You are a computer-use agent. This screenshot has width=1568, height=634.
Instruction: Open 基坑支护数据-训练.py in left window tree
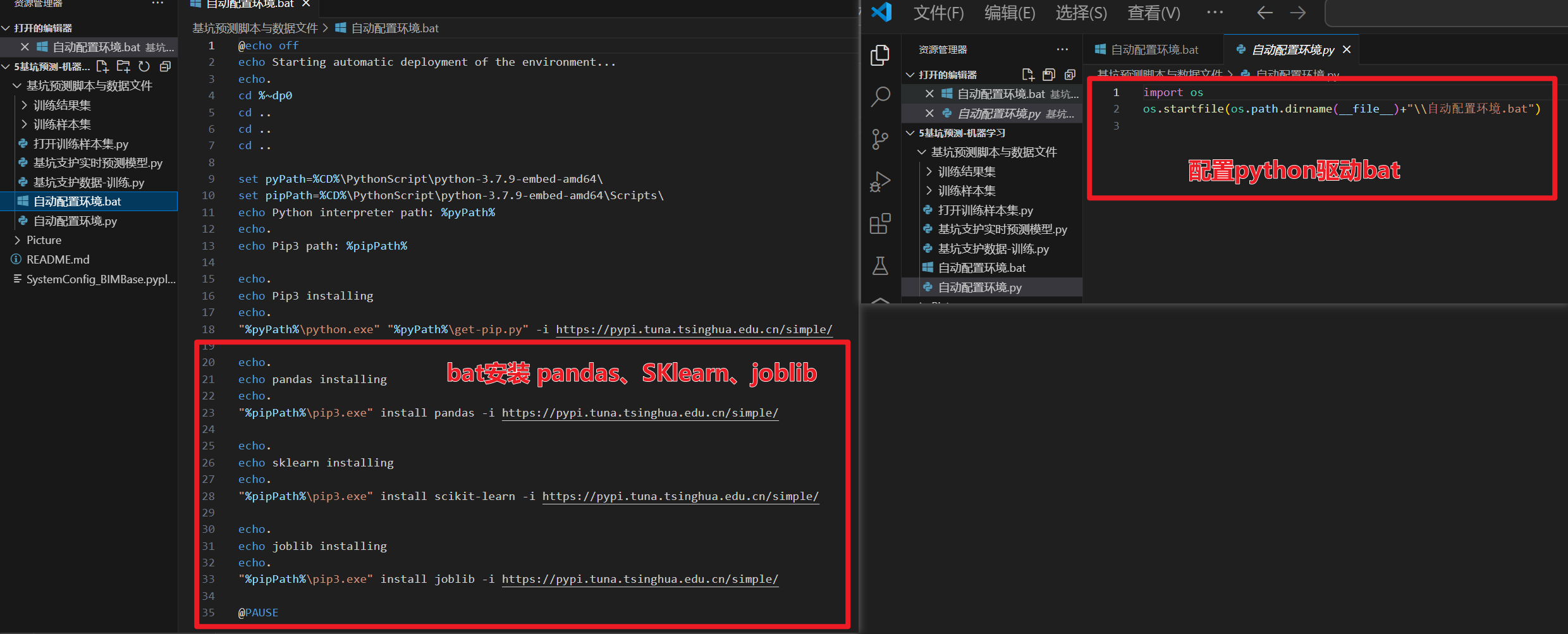[x=89, y=183]
